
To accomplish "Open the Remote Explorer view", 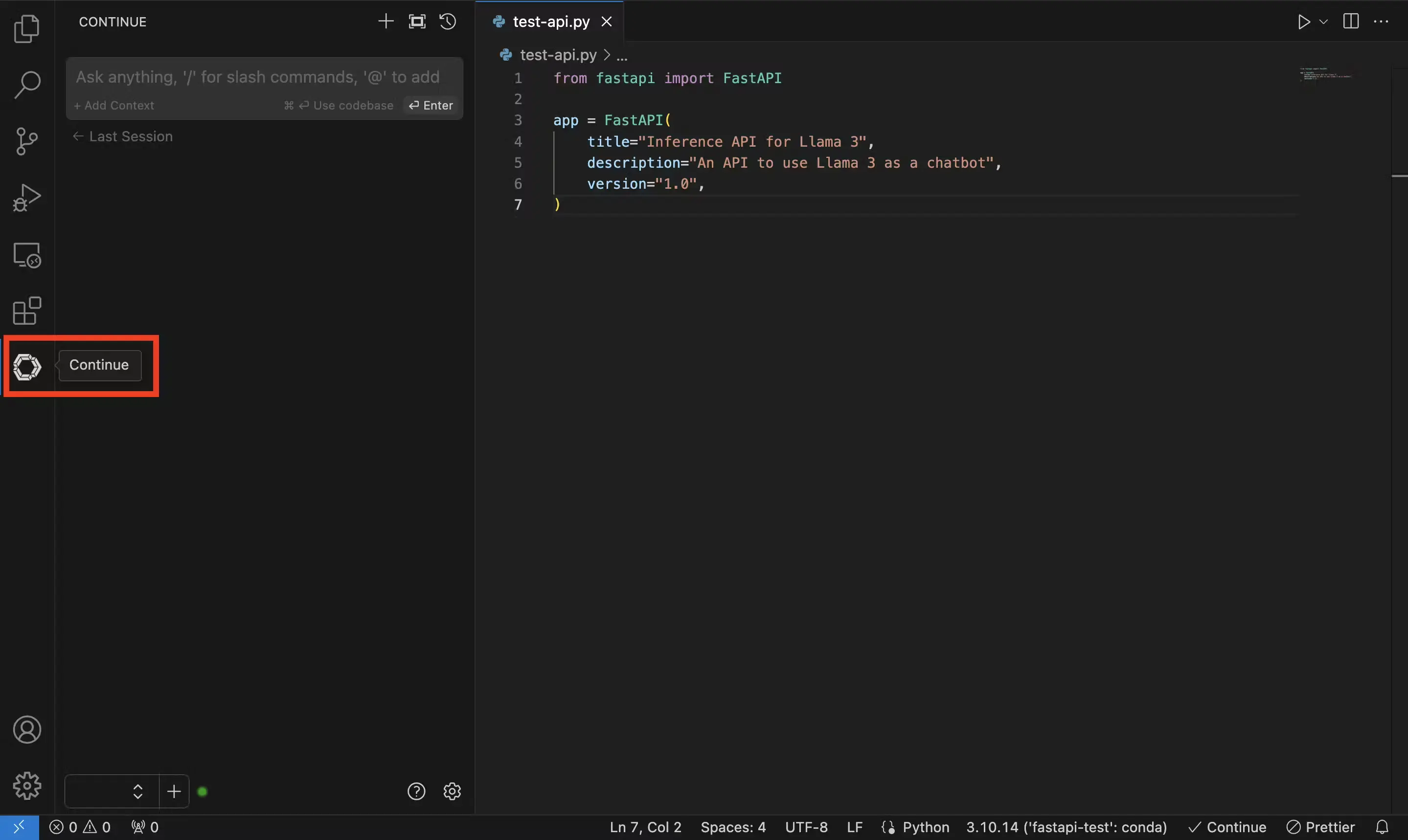I will [26, 255].
